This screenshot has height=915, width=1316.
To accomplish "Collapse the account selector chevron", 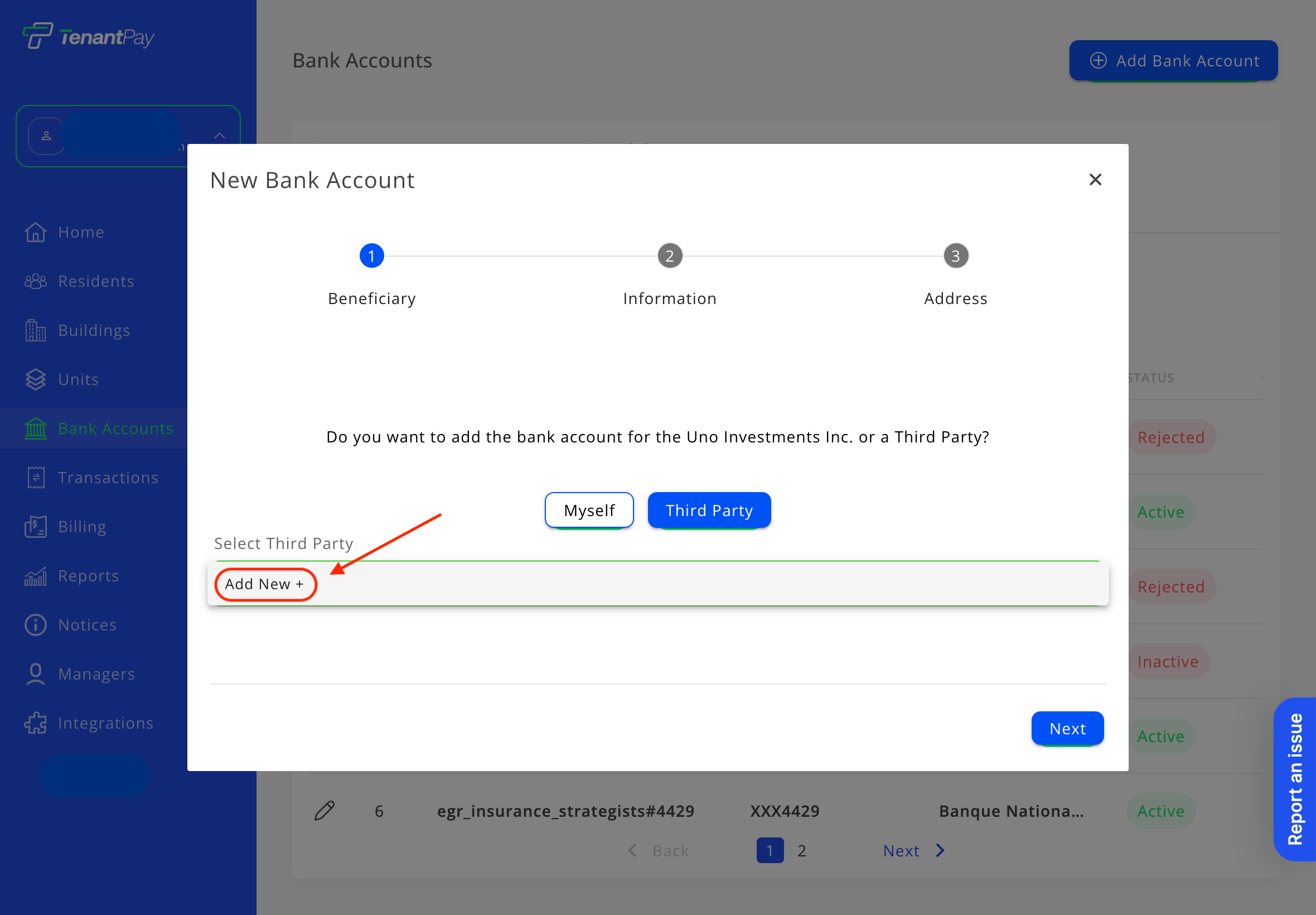I will pyautogui.click(x=220, y=136).
